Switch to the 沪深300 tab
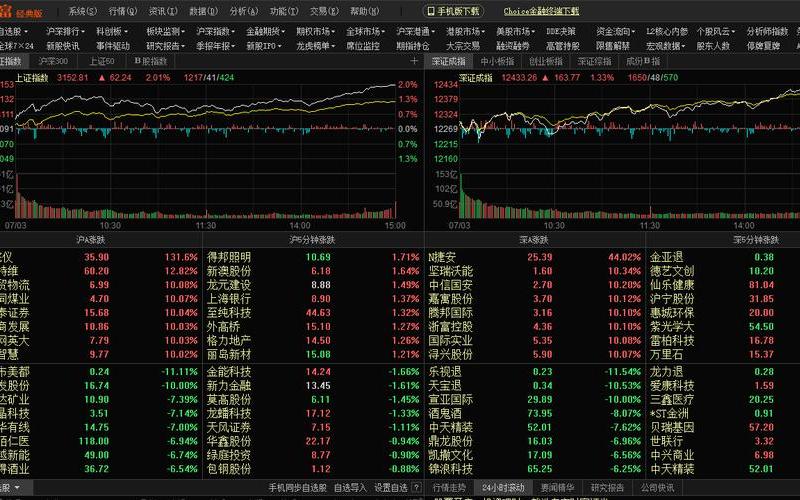The image size is (800, 500). [53, 62]
